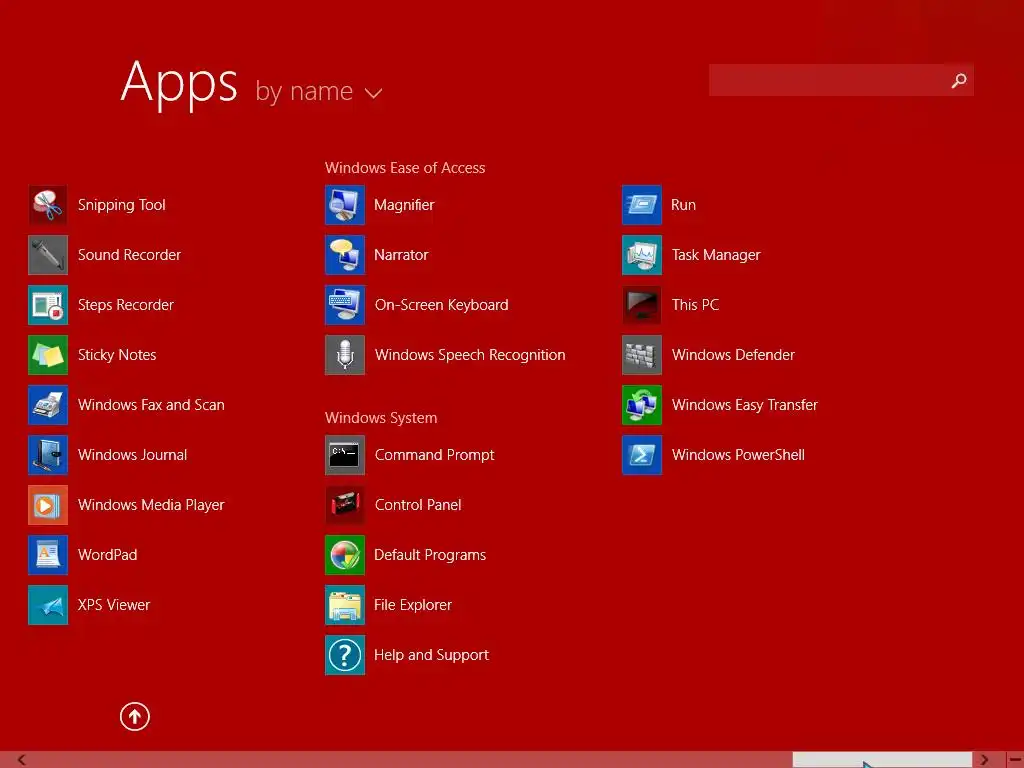Open the Default Programs icon
This screenshot has width=1024, height=768.
(x=345, y=555)
